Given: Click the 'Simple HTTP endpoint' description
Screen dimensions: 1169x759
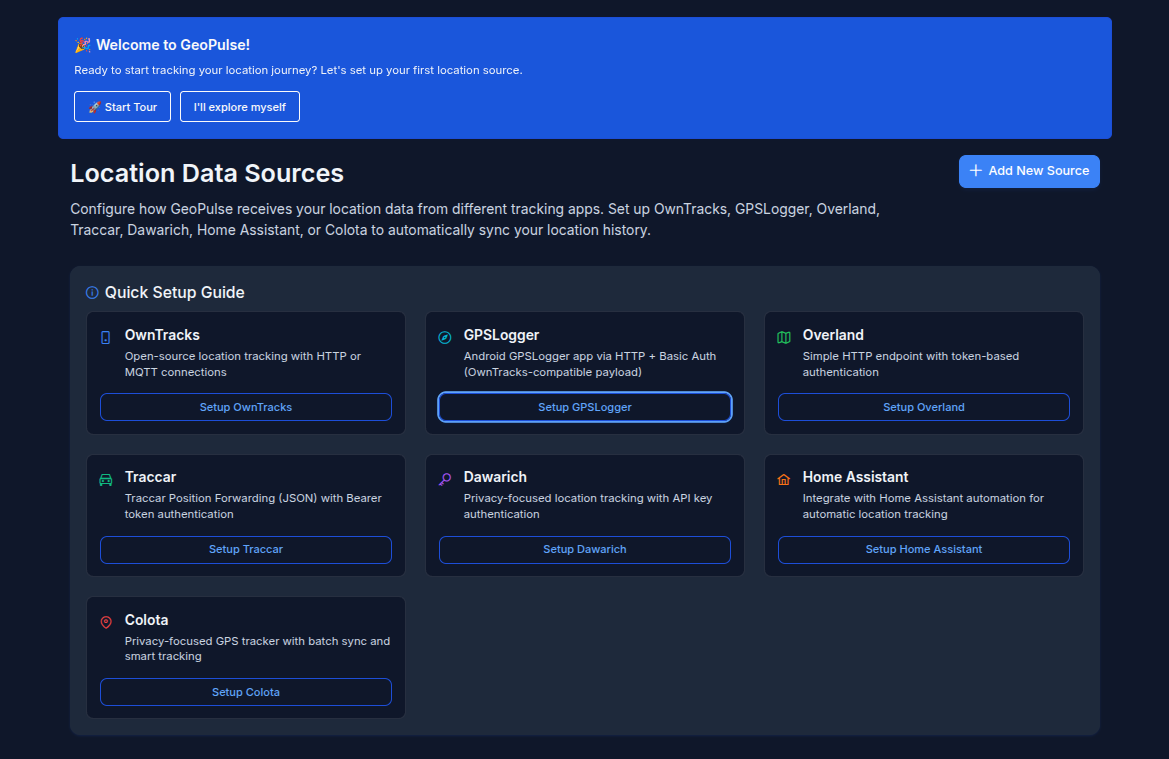Looking at the screenshot, I should click(910, 364).
